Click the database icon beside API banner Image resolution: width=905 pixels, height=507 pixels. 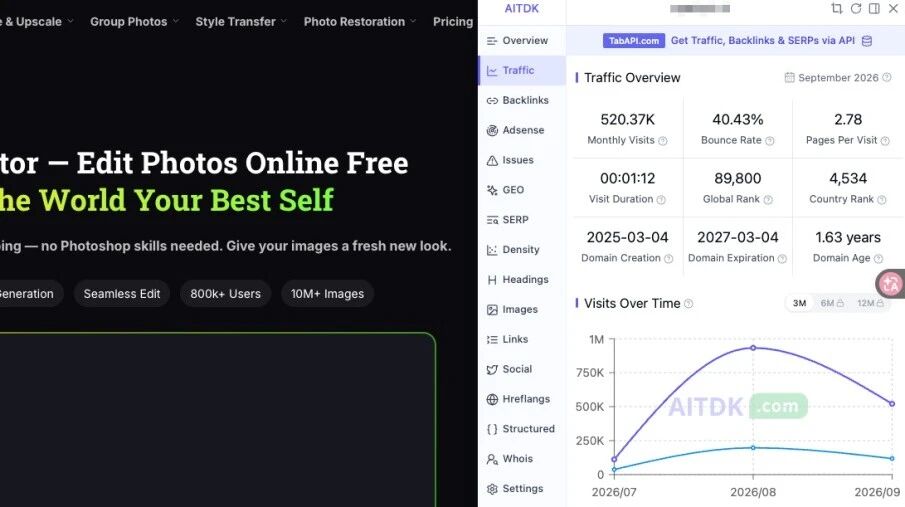pyautogui.click(x=866, y=41)
